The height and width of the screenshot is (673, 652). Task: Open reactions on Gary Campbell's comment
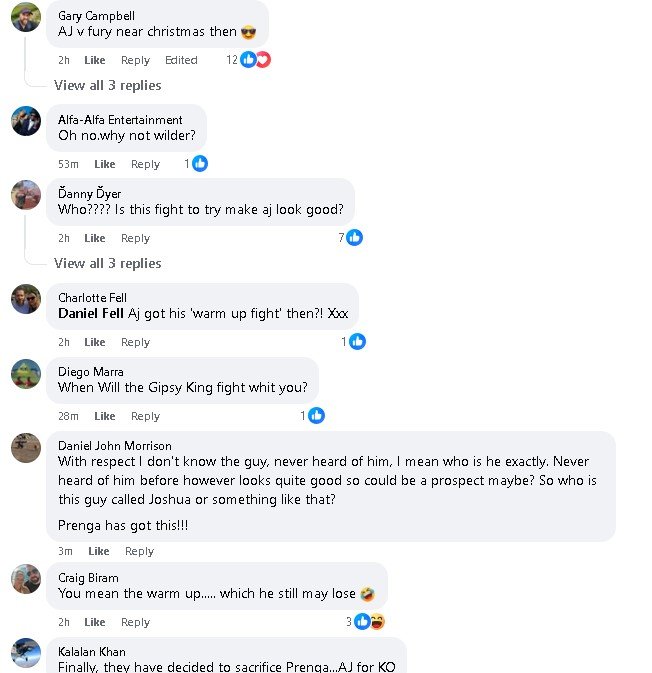click(255, 60)
